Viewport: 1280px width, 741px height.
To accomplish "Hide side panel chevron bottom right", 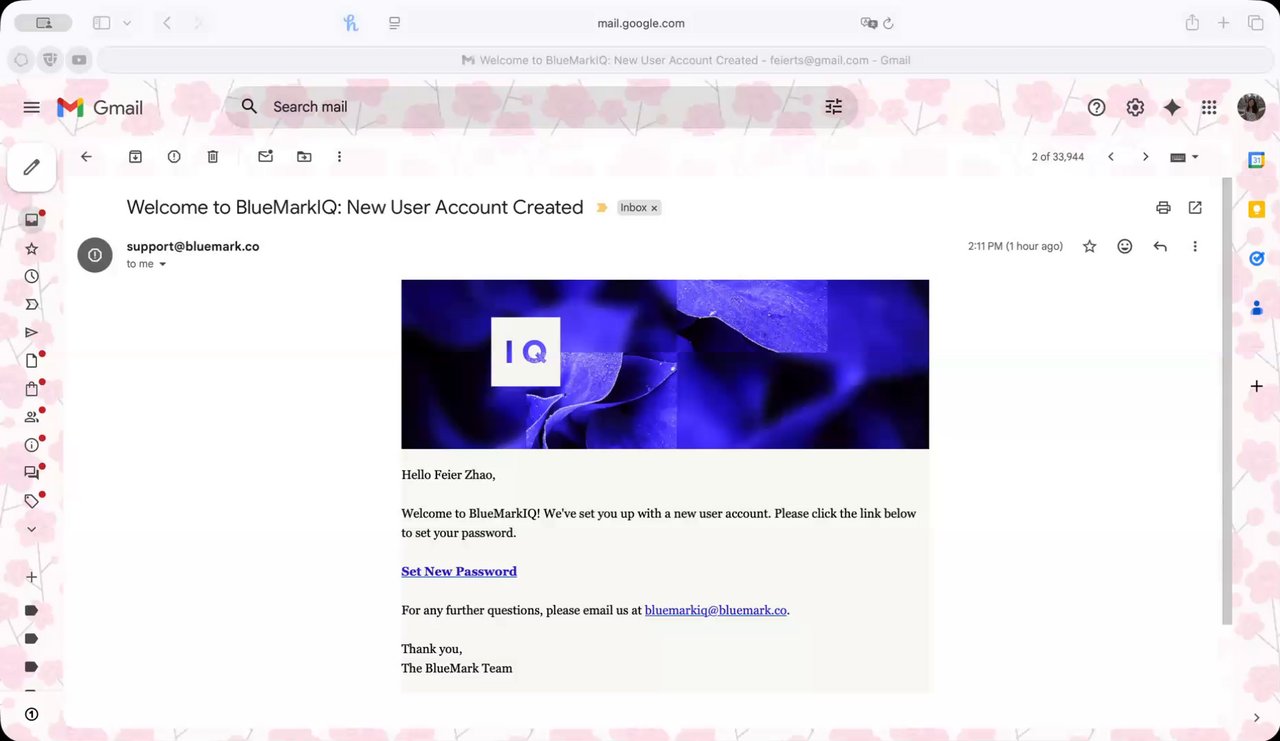I will point(1257,717).
